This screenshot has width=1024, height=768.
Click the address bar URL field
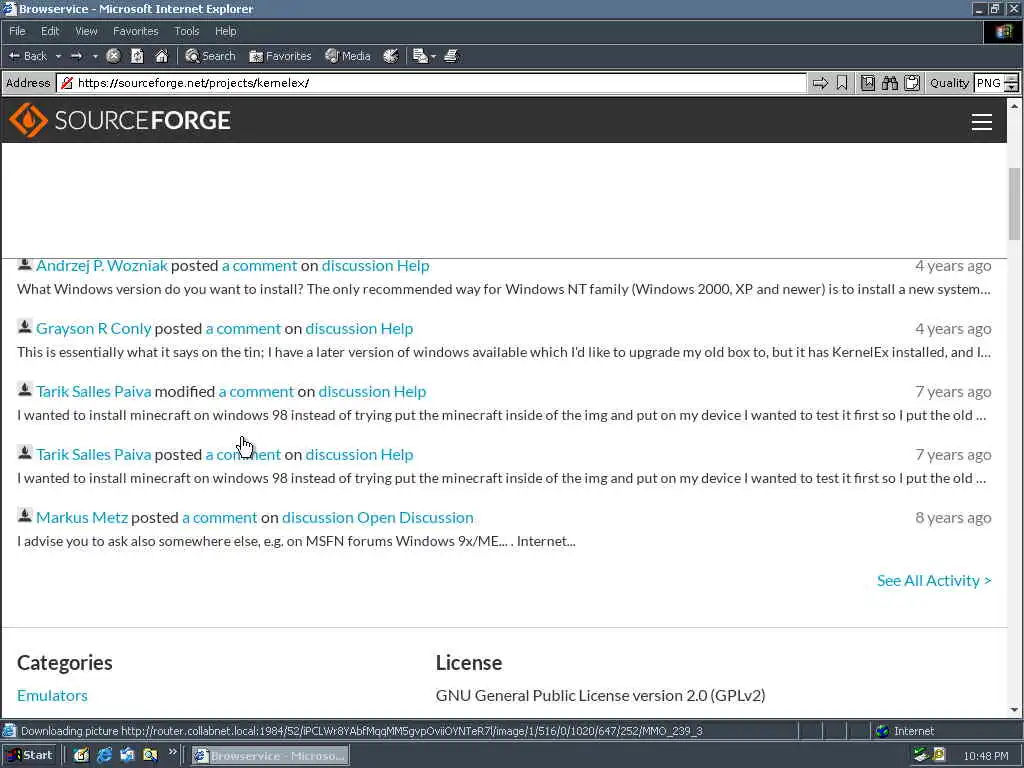point(431,83)
